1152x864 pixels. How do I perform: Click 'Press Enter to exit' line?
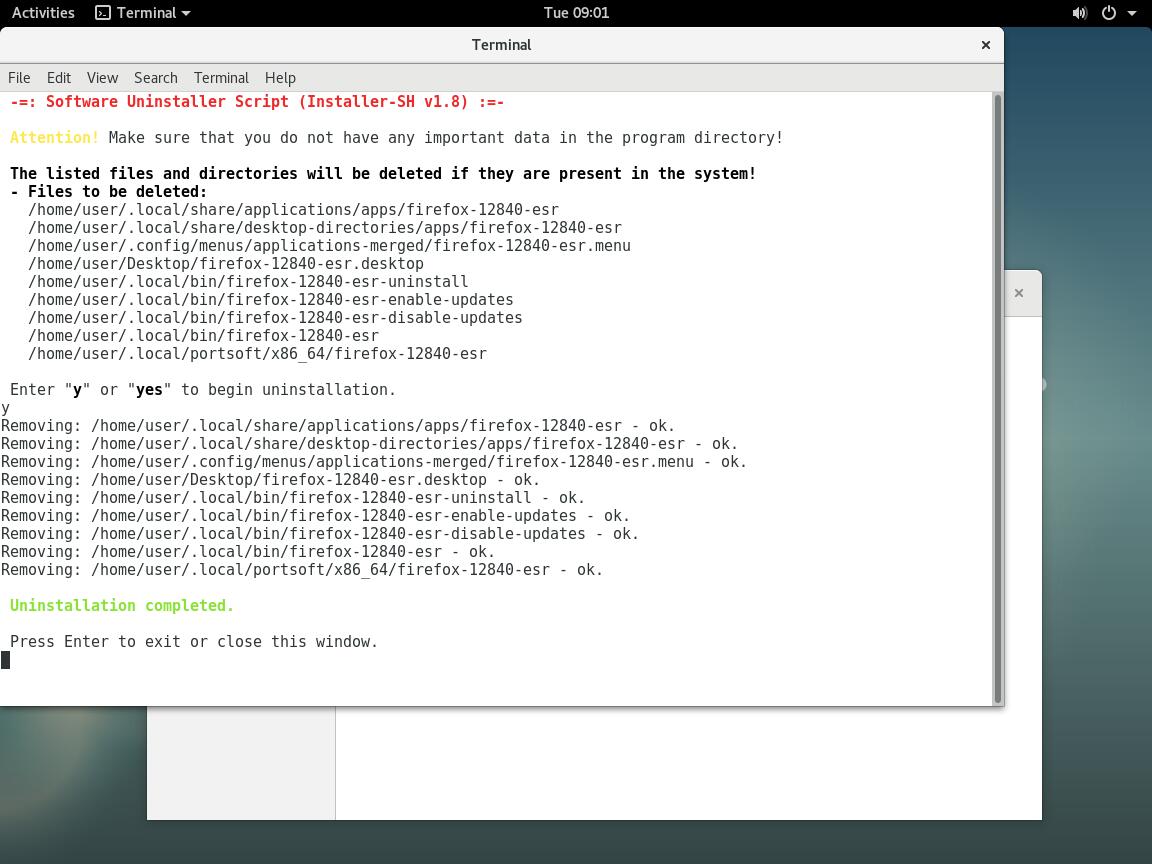(x=194, y=641)
